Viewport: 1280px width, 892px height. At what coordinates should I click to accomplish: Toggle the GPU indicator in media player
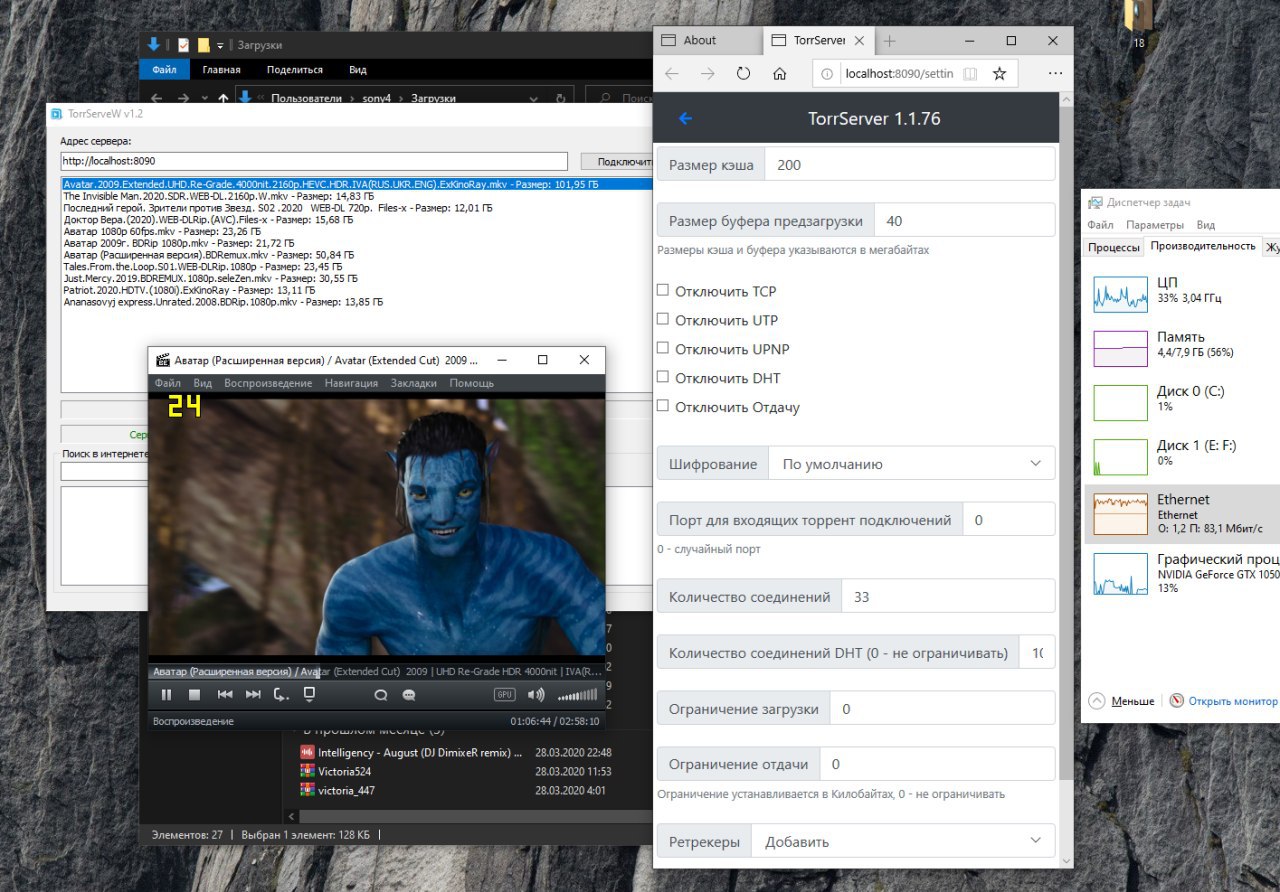pyautogui.click(x=505, y=695)
